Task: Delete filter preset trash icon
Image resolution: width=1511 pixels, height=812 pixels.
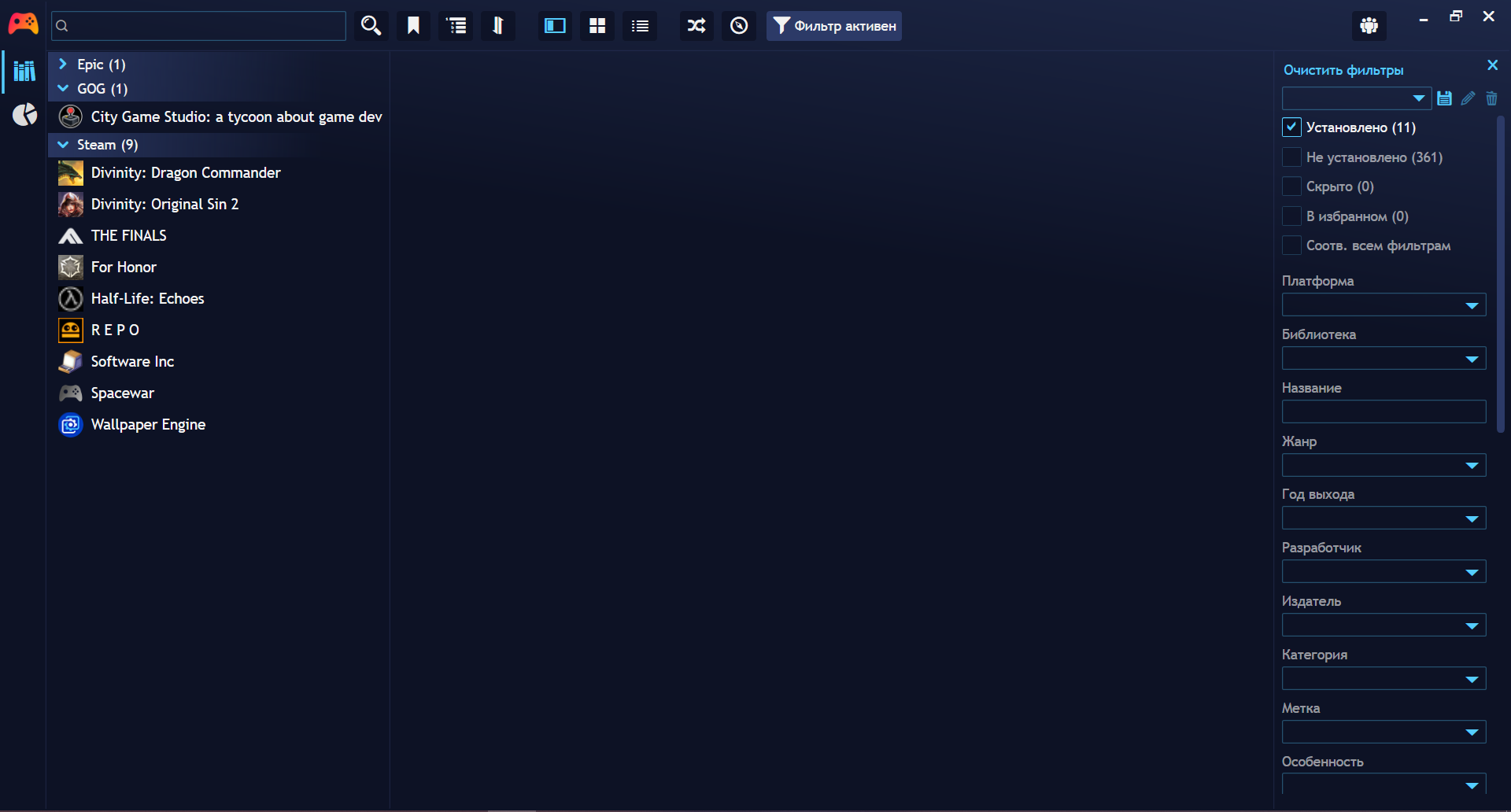Action: pyautogui.click(x=1491, y=98)
